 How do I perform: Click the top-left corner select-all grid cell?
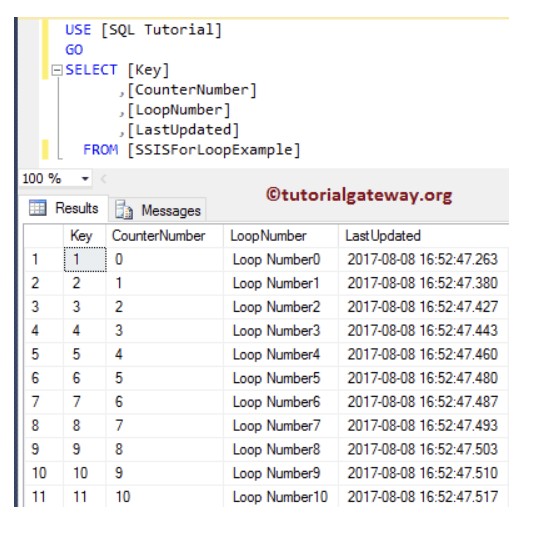click(x=43, y=236)
